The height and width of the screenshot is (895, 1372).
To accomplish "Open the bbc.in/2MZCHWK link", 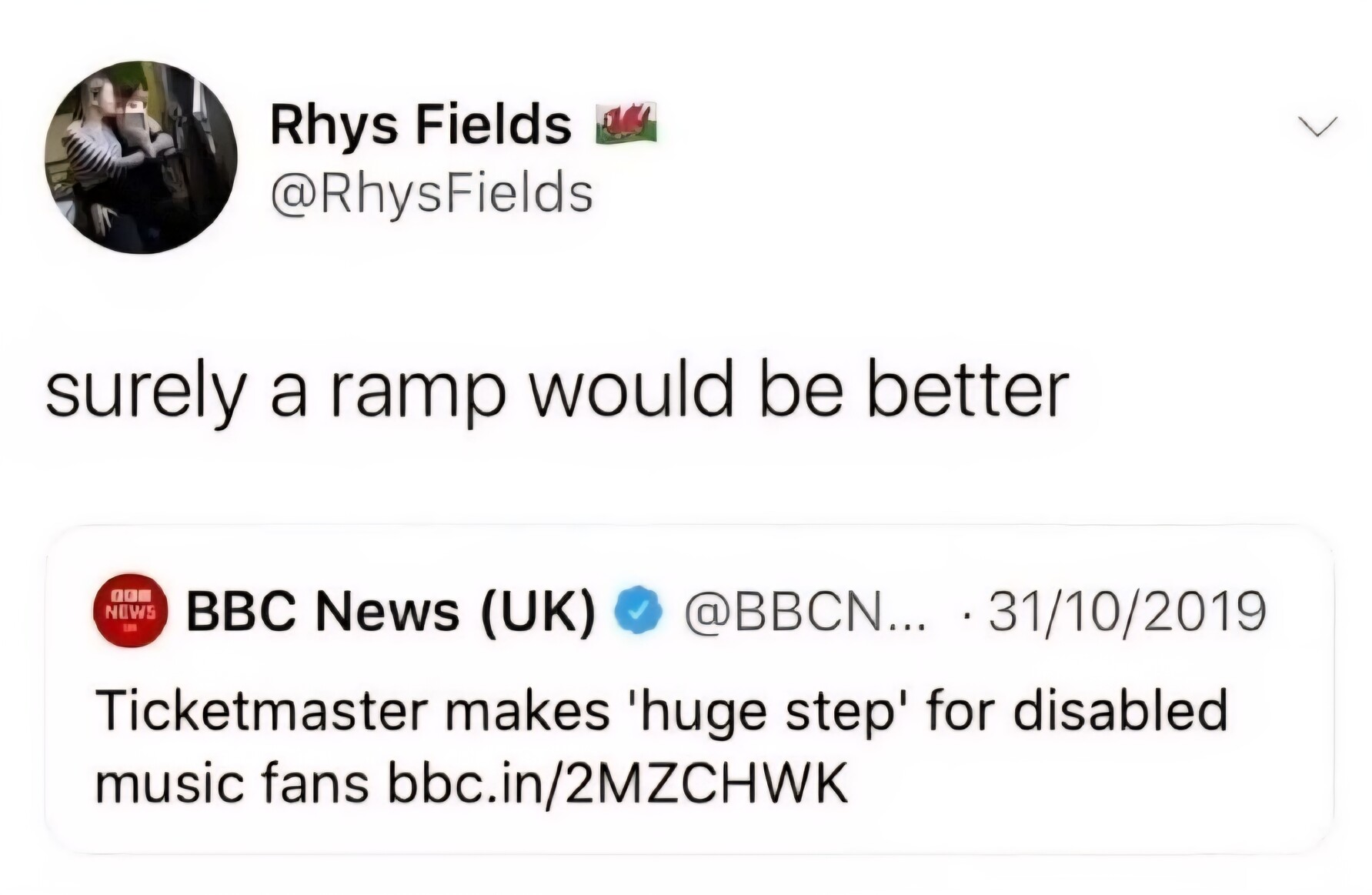I will (x=618, y=783).
